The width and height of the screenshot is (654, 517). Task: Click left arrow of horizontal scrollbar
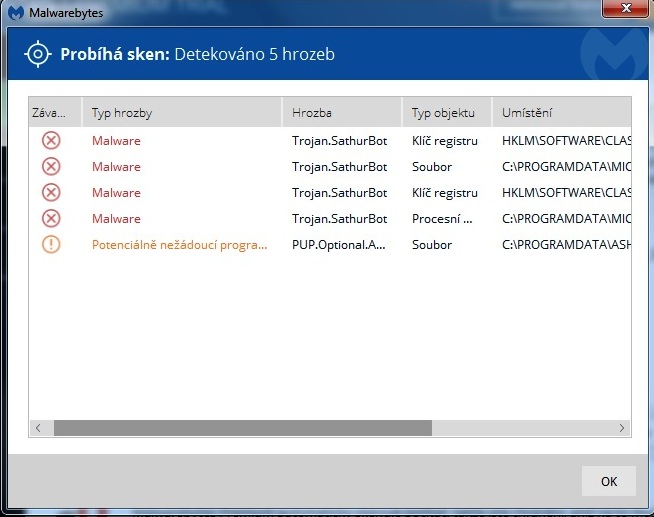pyautogui.click(x=38, y=428)
